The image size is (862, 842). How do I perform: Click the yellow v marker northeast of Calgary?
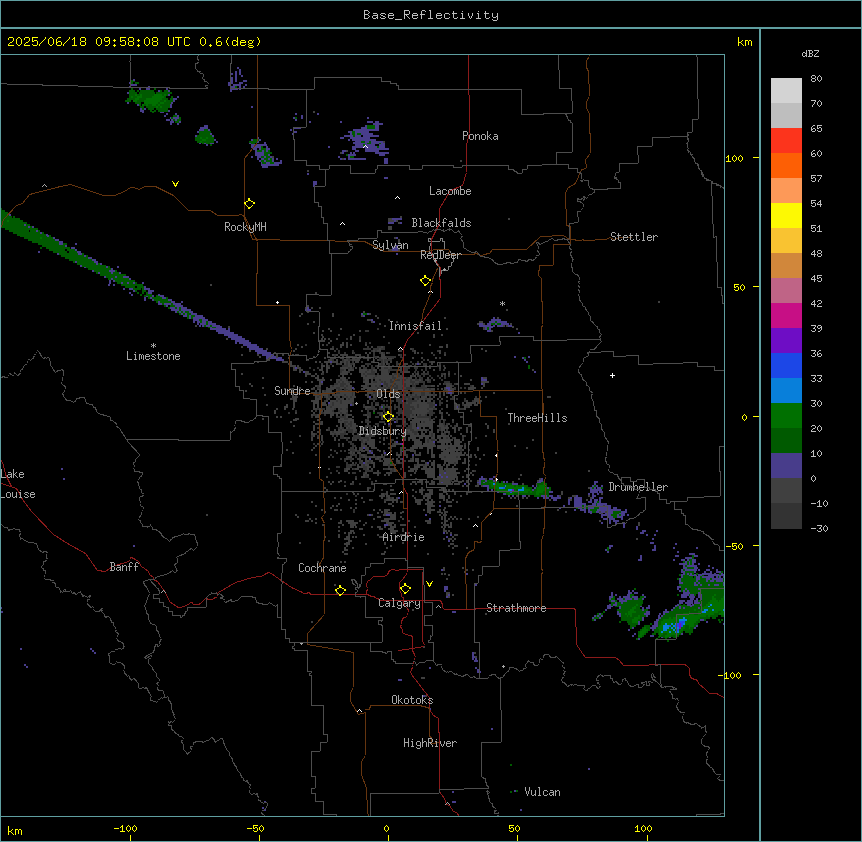coord(429,584)
